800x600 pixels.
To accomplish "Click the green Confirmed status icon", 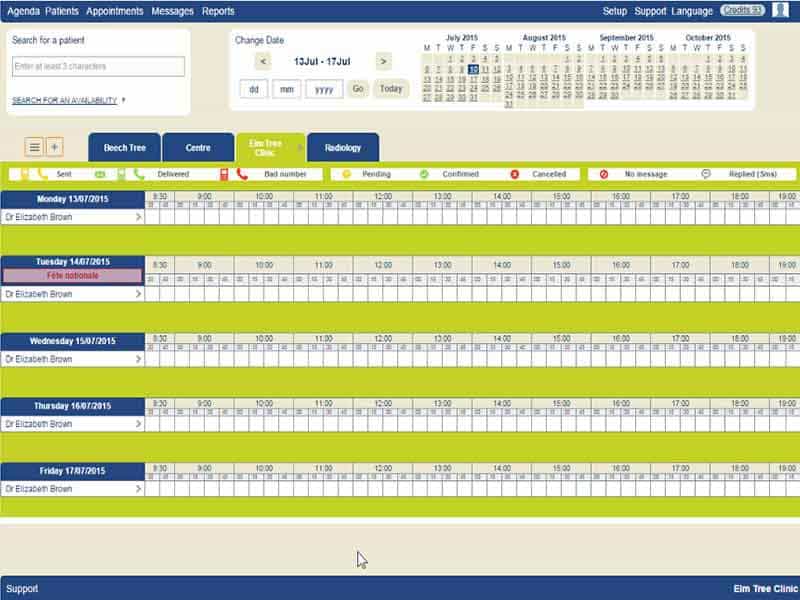I will [x=424, y=174].
